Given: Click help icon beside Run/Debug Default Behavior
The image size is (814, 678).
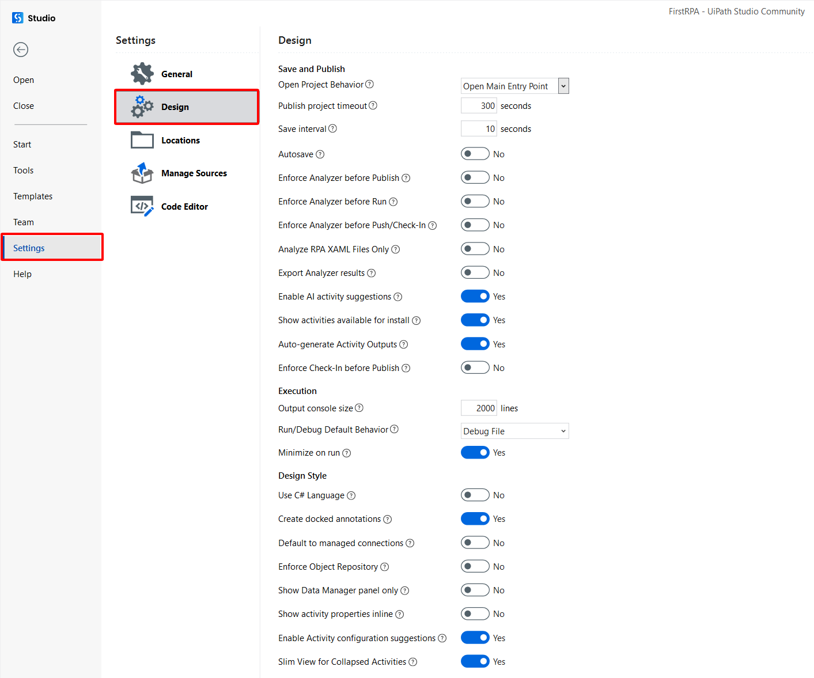Looking at the screenshot, I should (x=395, y=429).
